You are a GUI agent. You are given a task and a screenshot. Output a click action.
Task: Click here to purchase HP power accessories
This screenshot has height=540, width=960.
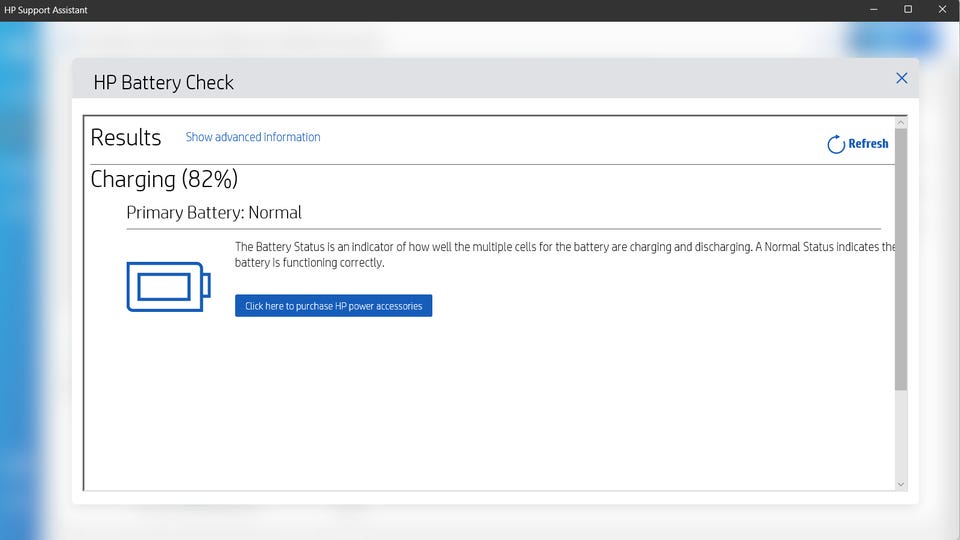[334, 306]
